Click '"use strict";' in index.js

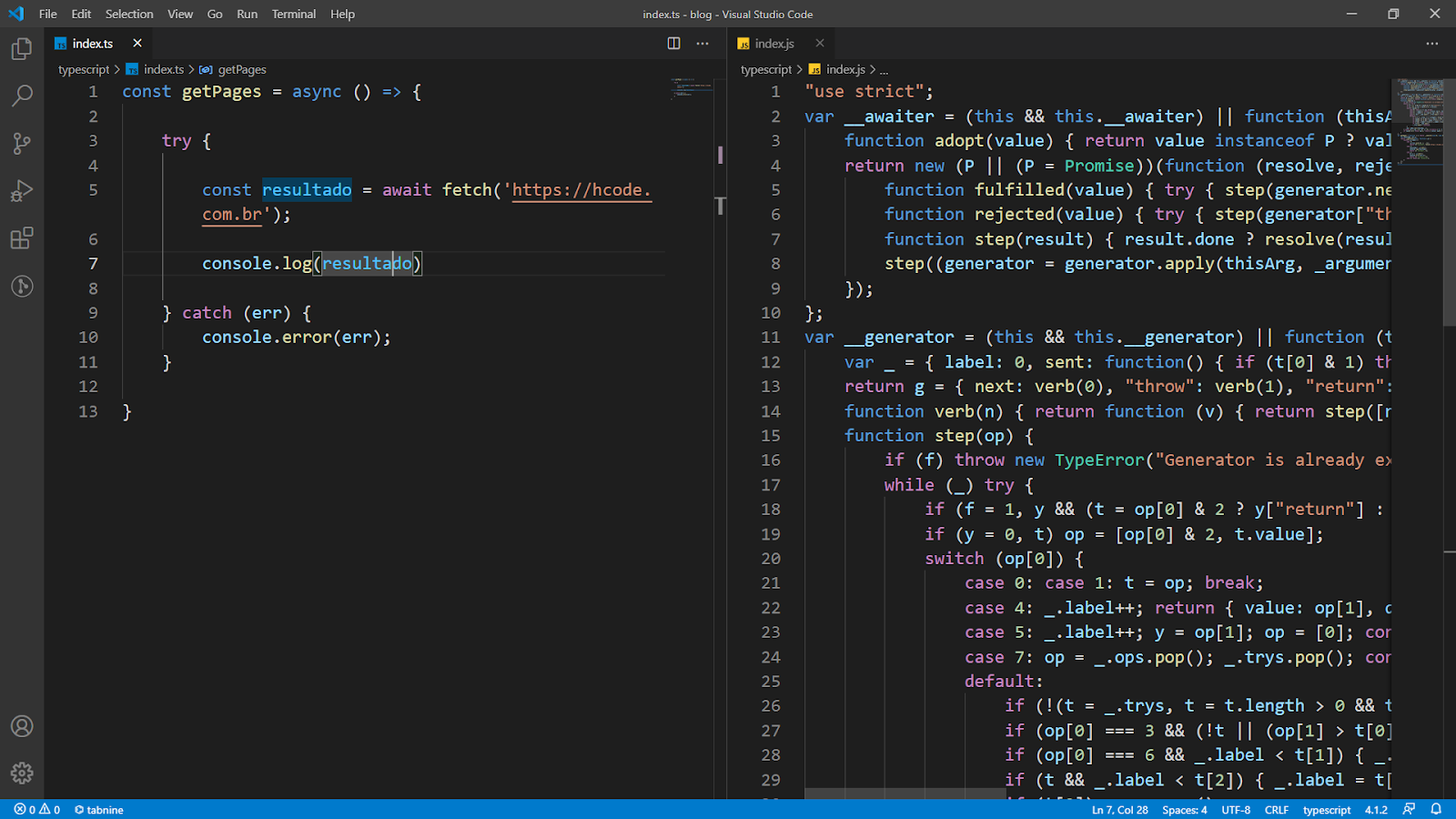[x=869, y=92]
